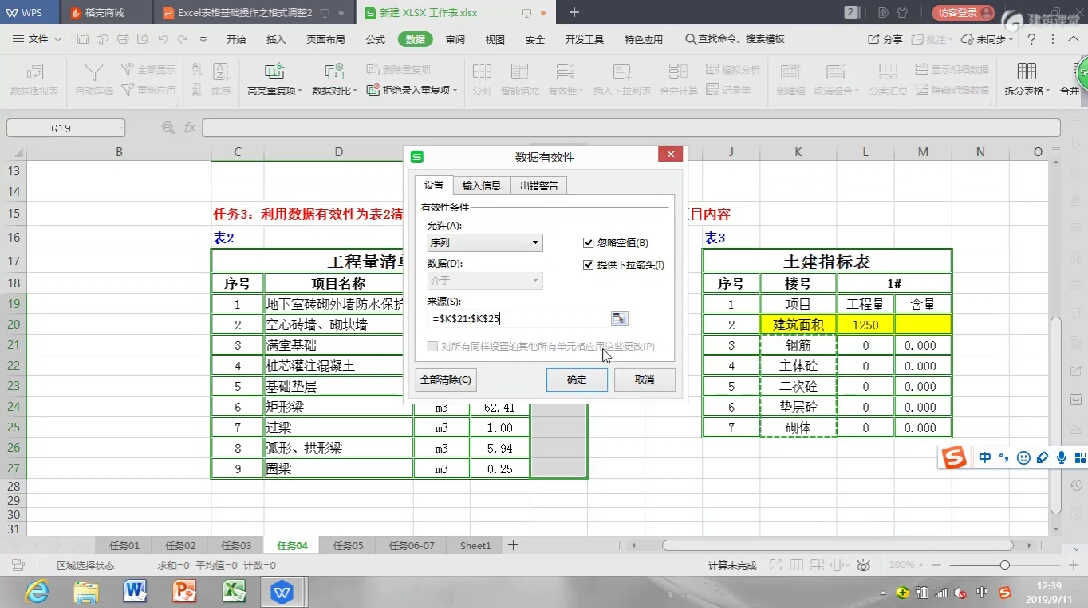Click the range selector icon beside the source field
Screen dimensions: 1088x608
coord(619,318)
